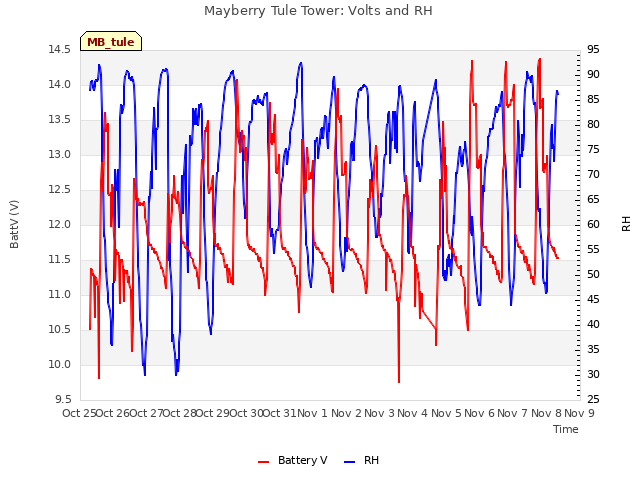Viewport: 640px width, 480px height.
Task: Click the 10.0 left axis tick label
Action: pyautogui.click(x=60, y=364)
